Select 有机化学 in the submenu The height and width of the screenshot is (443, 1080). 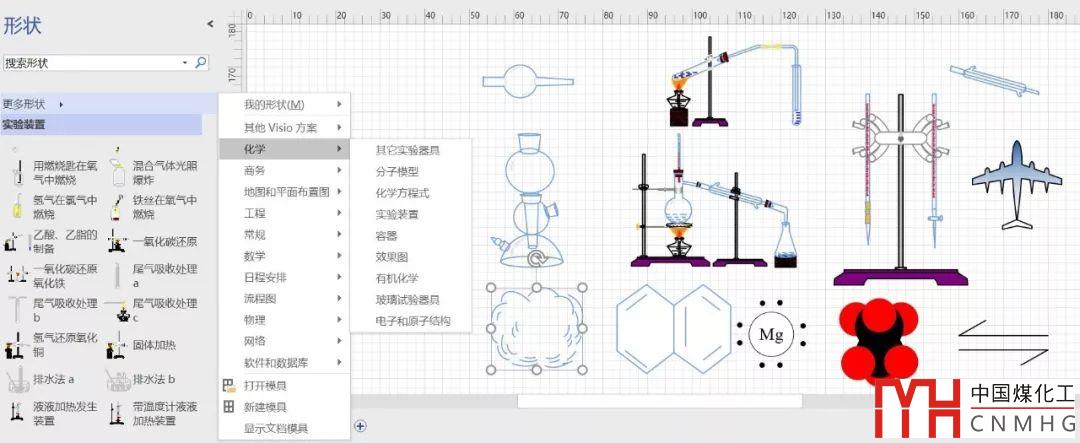(397, 278)
